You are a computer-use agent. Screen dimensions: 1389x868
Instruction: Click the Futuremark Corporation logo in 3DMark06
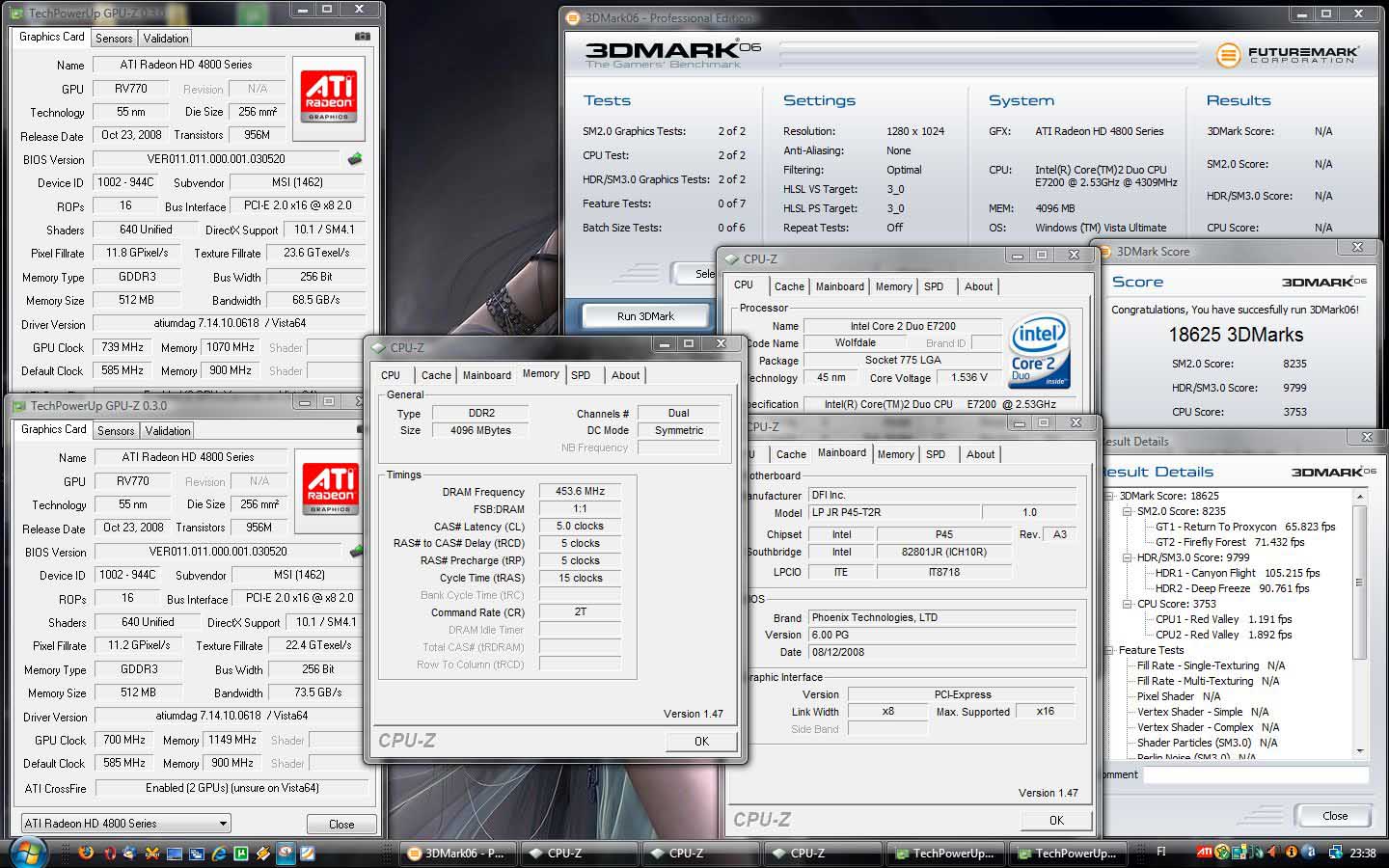(x=1287, y=55)
